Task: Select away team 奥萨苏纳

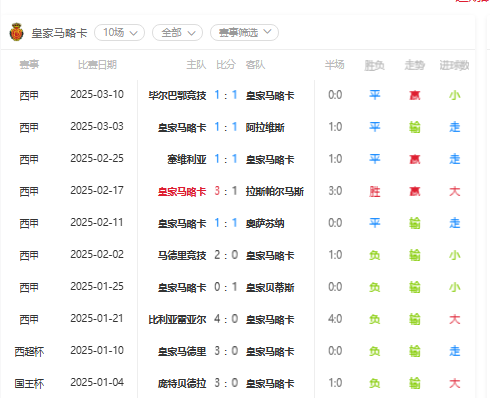Action: (265, 223)
